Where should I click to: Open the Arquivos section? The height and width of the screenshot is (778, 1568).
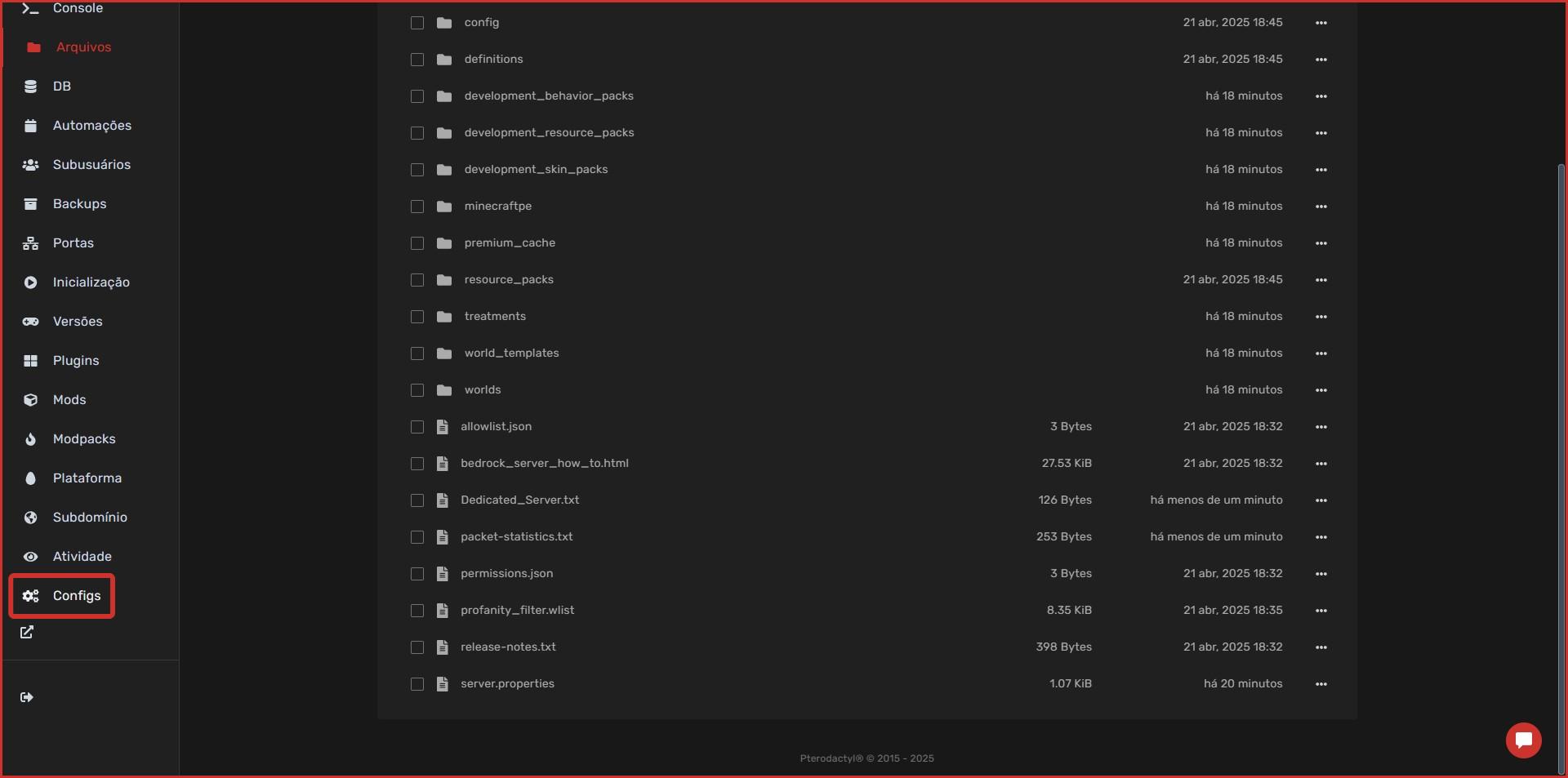click(83, 47)
